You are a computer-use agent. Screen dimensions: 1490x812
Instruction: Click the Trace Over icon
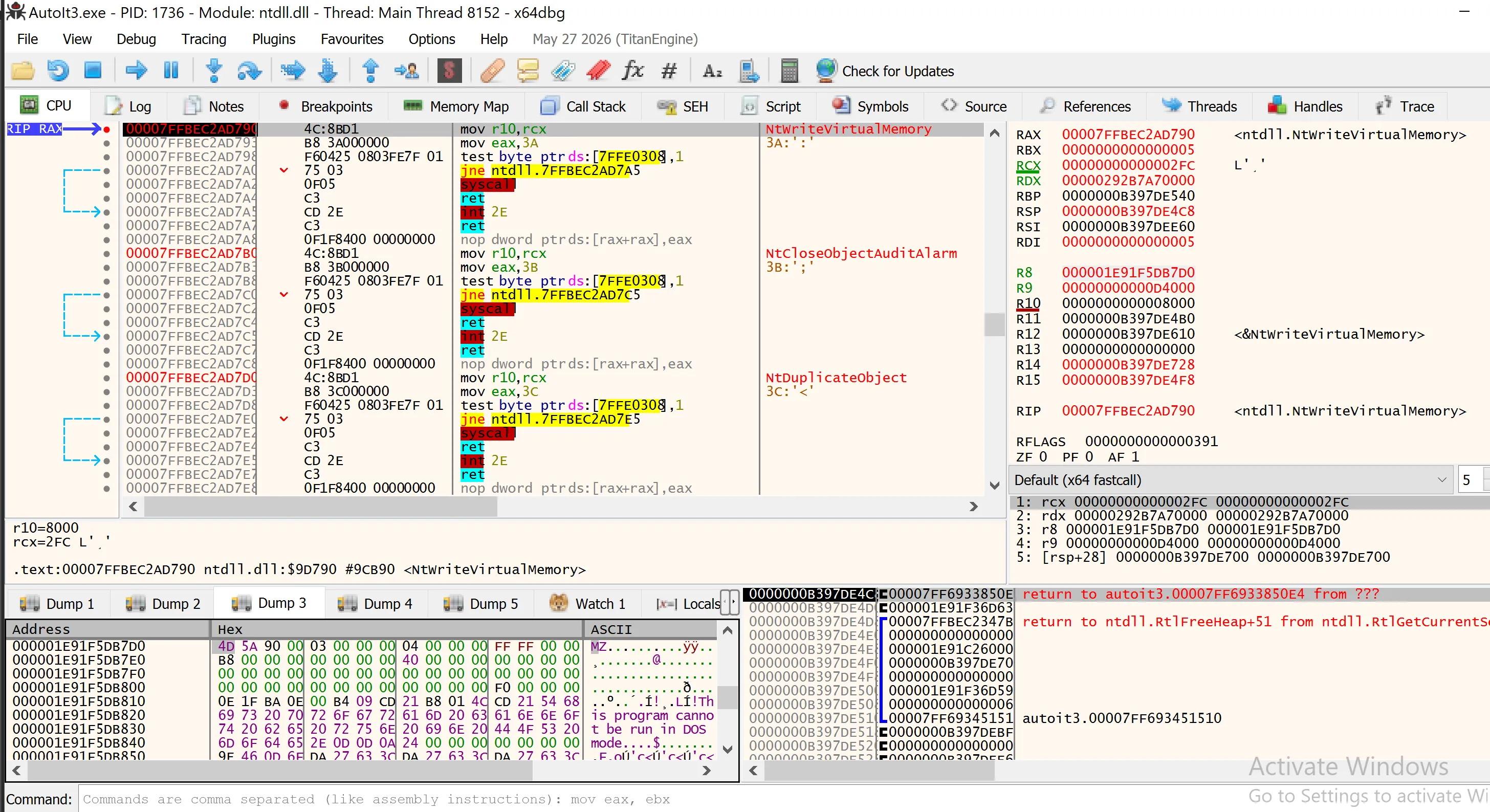click(x=328, y=71)
